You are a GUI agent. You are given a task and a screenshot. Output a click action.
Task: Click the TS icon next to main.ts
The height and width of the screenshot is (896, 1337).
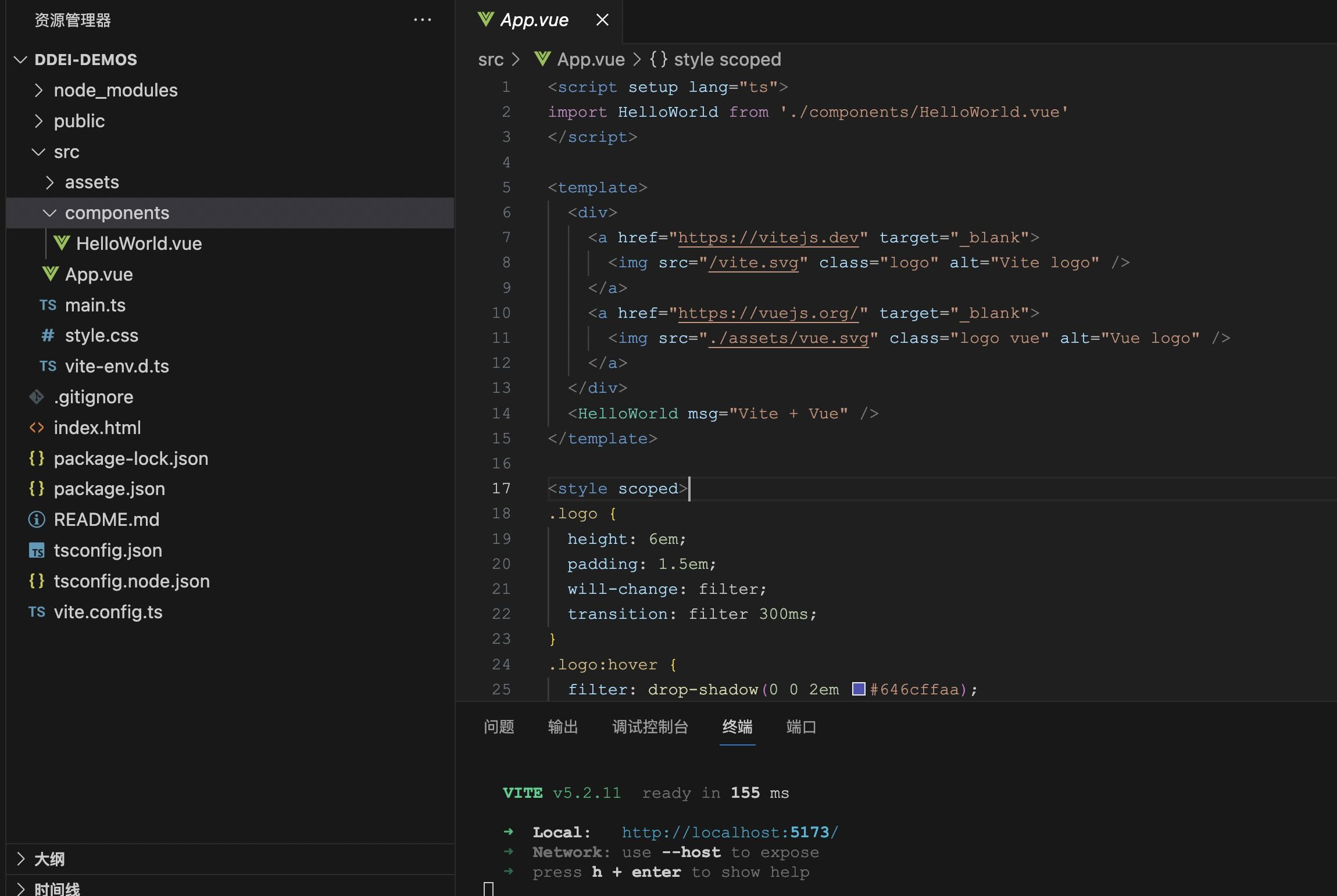tap(48, 305)
